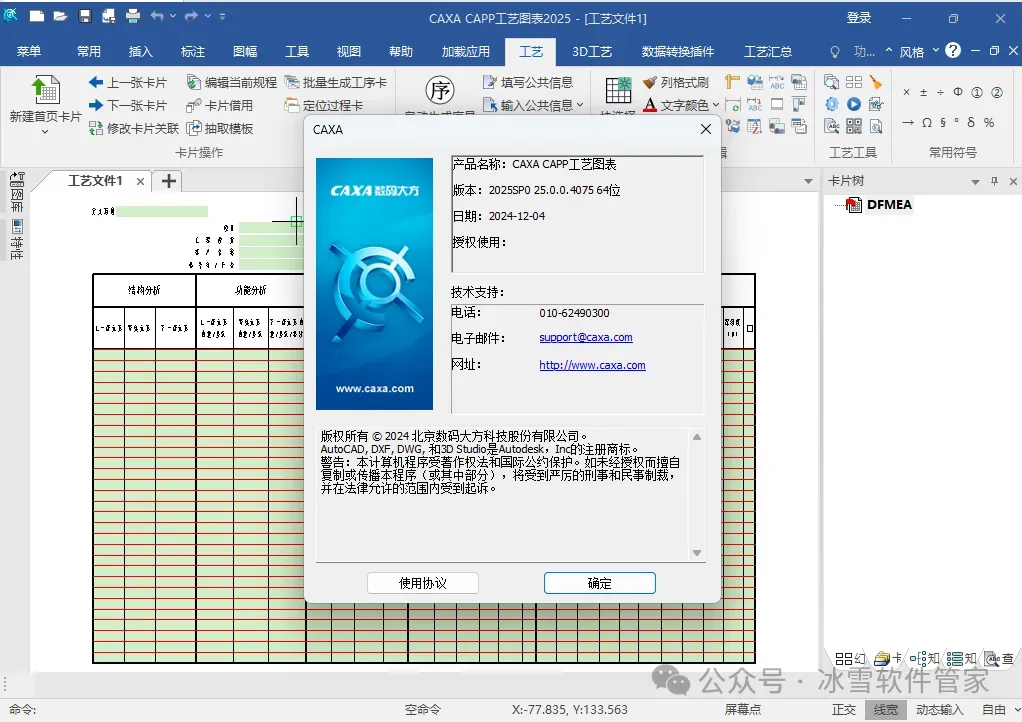
Task: Select the 工艺文件1 document tab
Action: pos(95,180)
